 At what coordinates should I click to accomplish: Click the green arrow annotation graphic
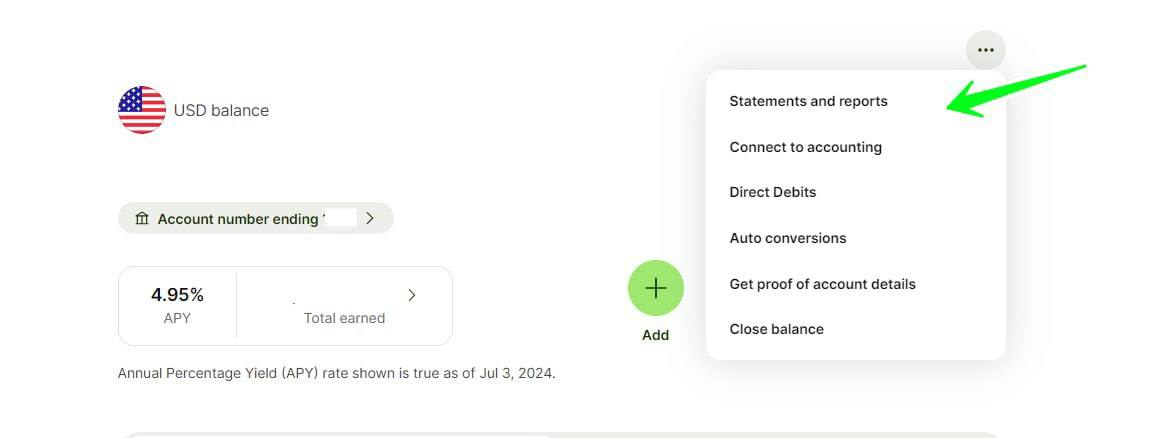point(1017,91)
